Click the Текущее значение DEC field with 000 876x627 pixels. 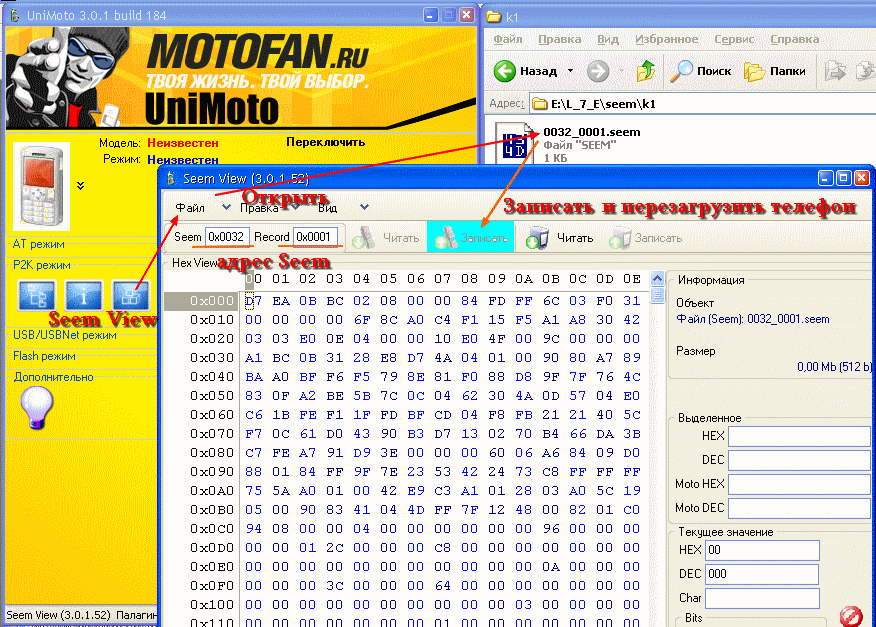pyautogui.click(x=762, y=574)
